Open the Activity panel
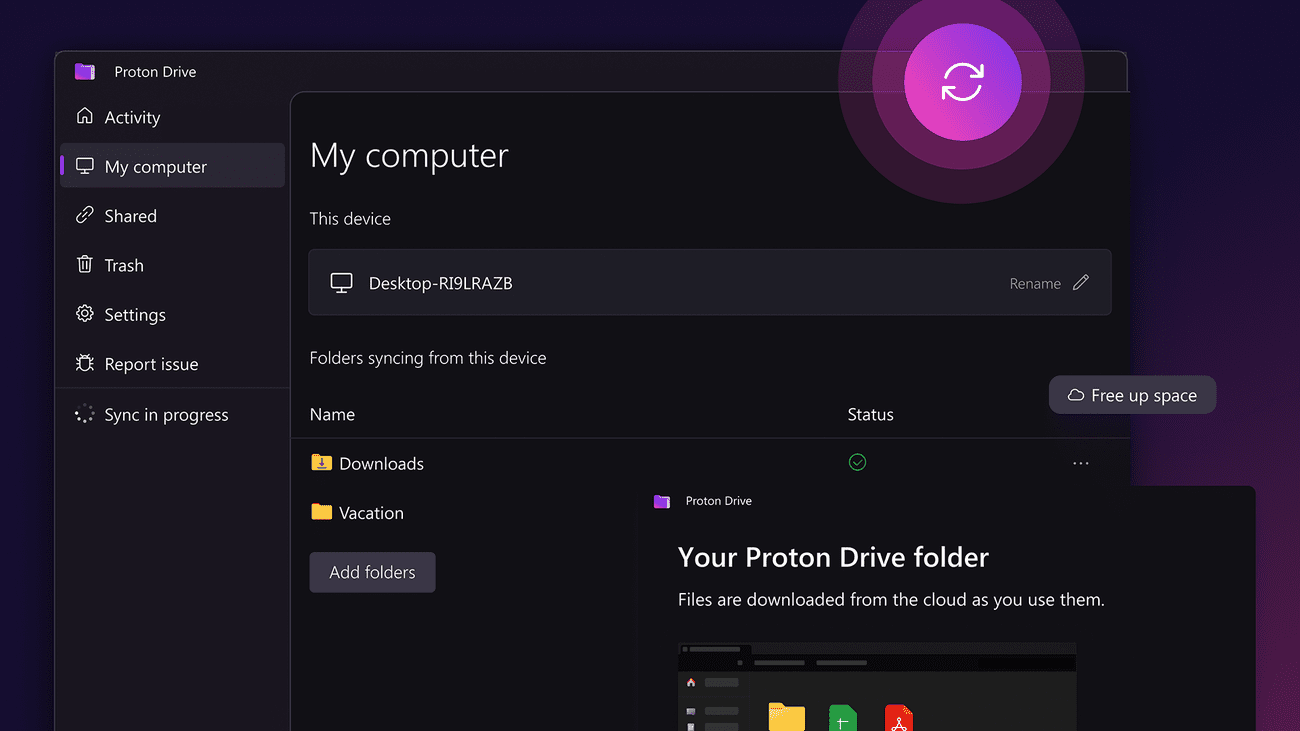Image resolution: width=1300 pixels, height=731 pixels. click(x=132, y=117)
